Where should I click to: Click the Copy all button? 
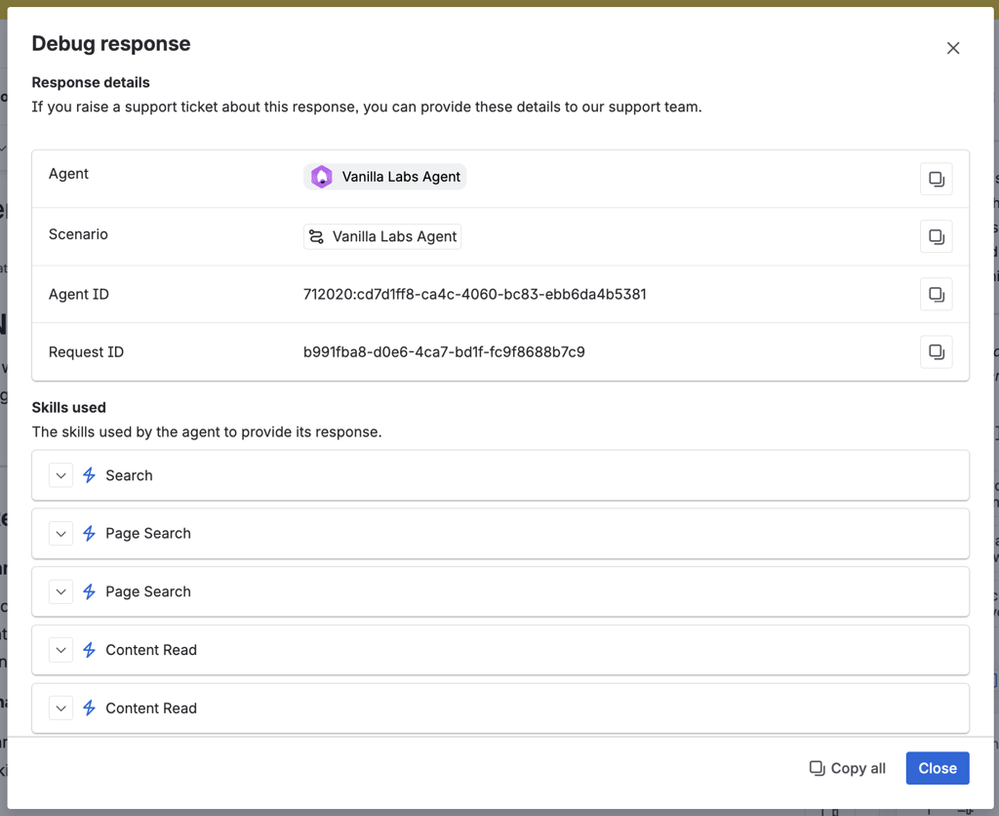coord(847,768)
